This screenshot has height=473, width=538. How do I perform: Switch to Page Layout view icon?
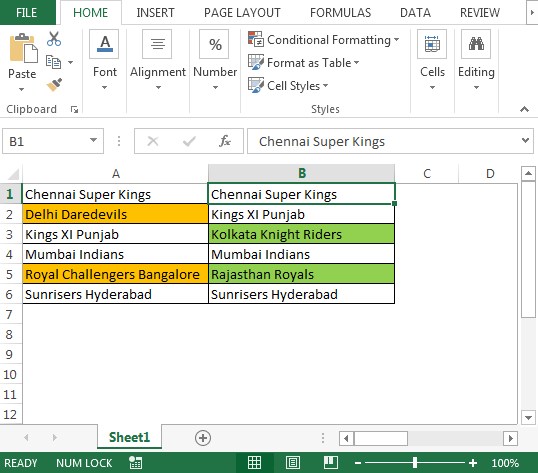(x=293, y=463)
